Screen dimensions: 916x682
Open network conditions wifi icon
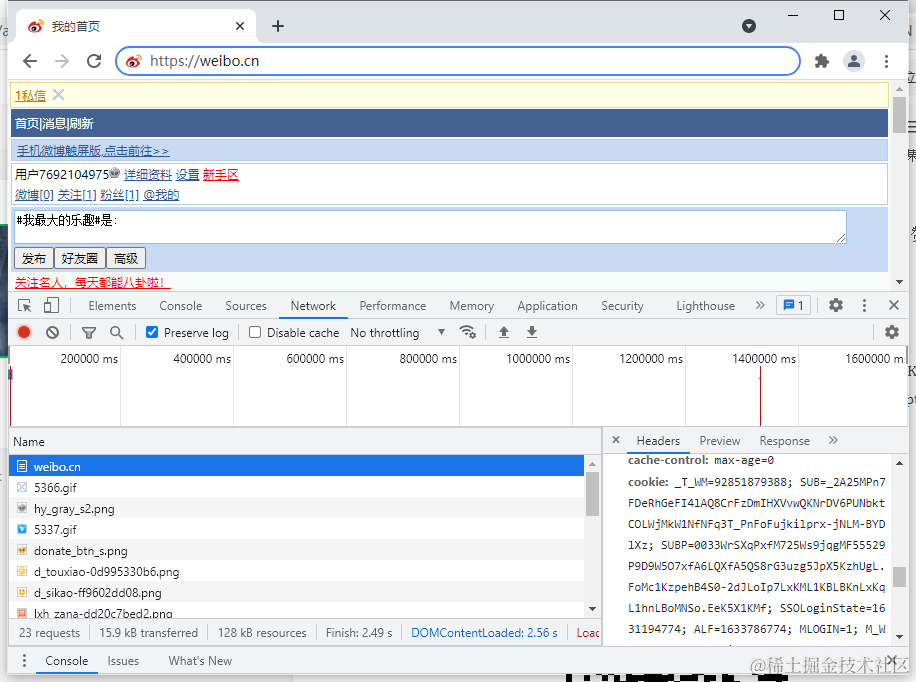pos(468,332)
